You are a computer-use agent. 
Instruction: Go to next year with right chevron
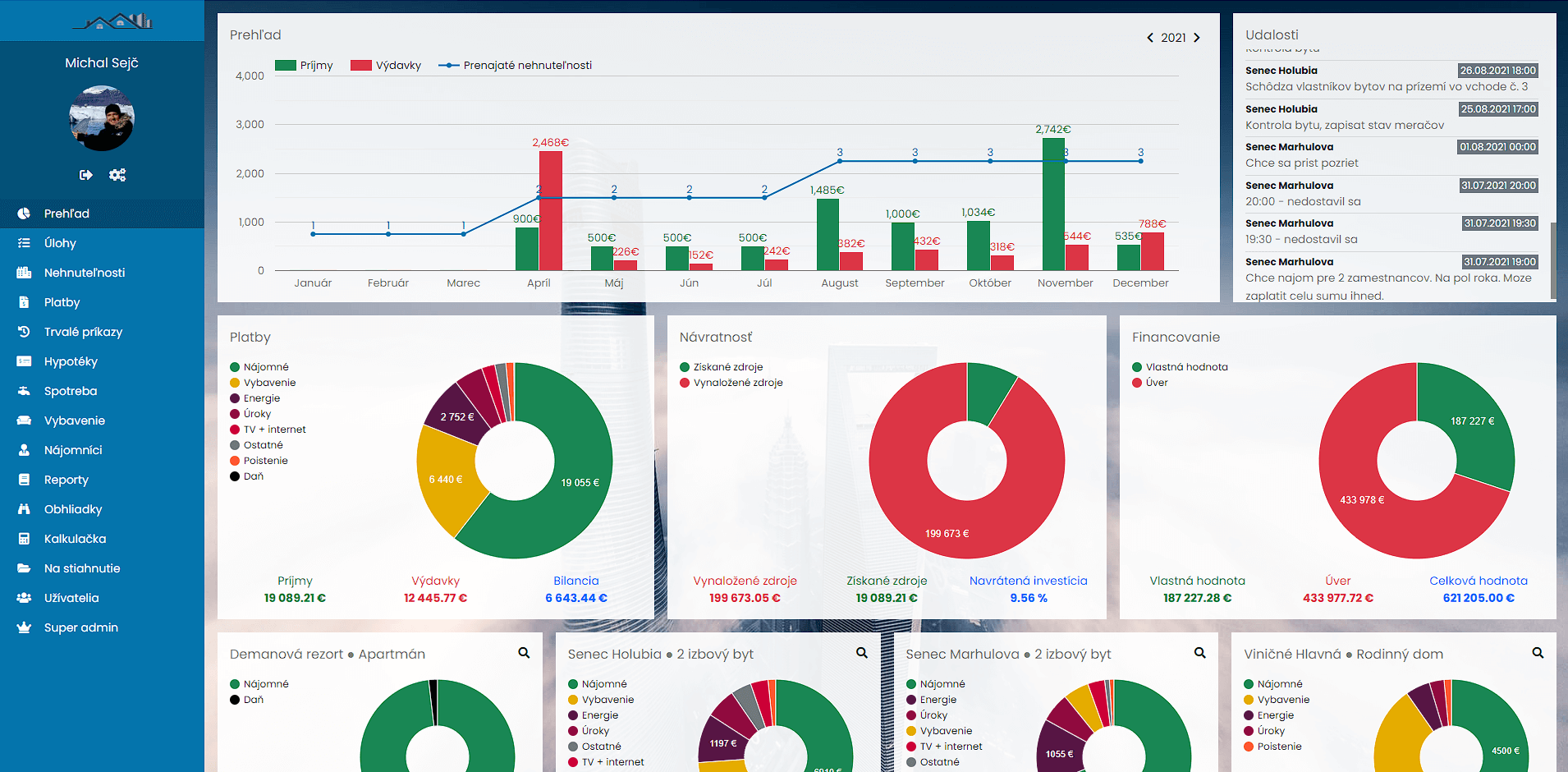pos(1197,38)
